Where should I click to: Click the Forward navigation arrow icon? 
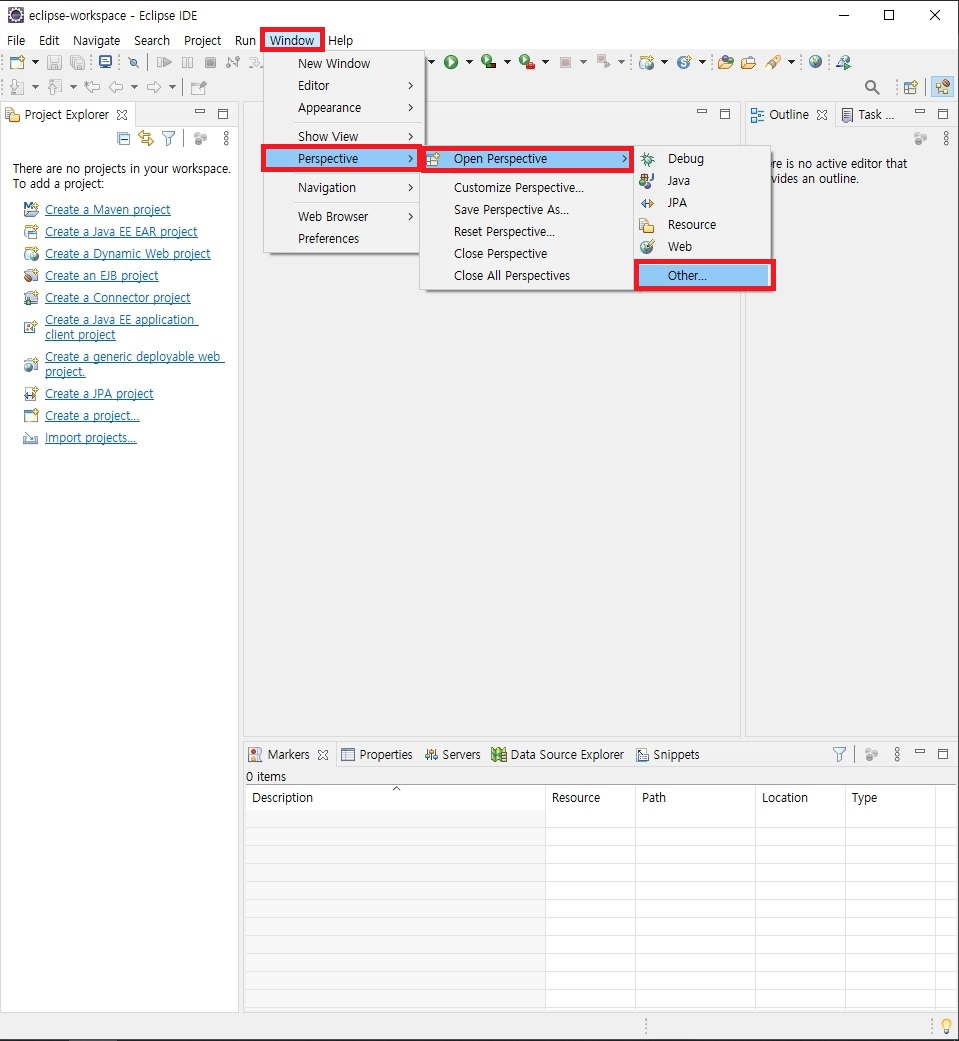click(x=154, y=87)
